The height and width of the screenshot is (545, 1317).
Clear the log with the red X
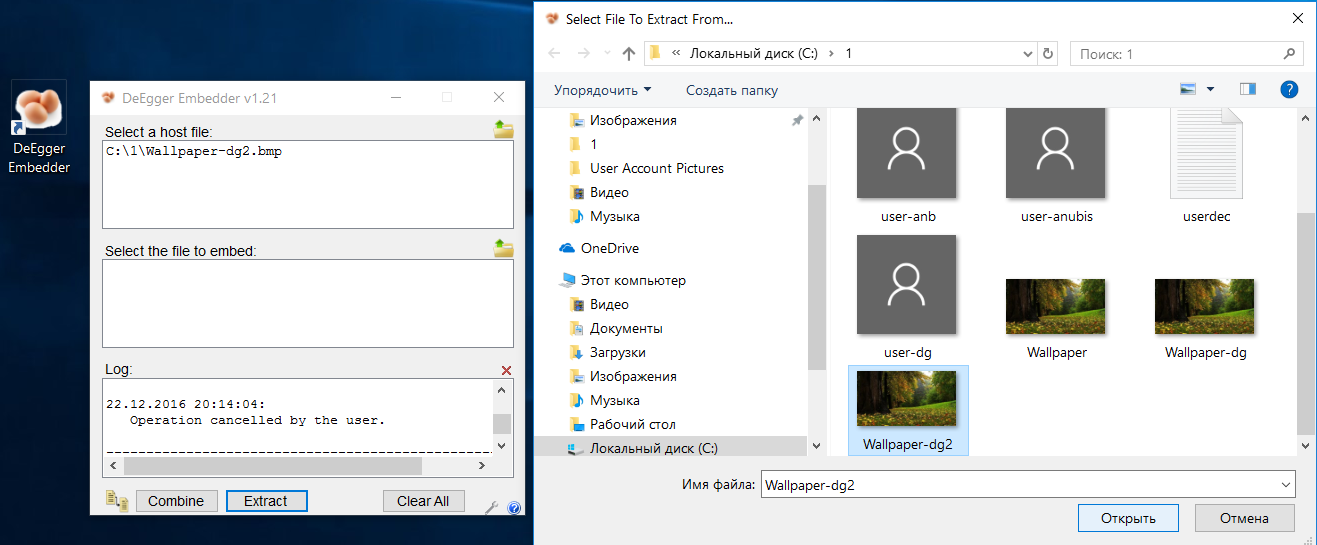(x=506, y=370)
